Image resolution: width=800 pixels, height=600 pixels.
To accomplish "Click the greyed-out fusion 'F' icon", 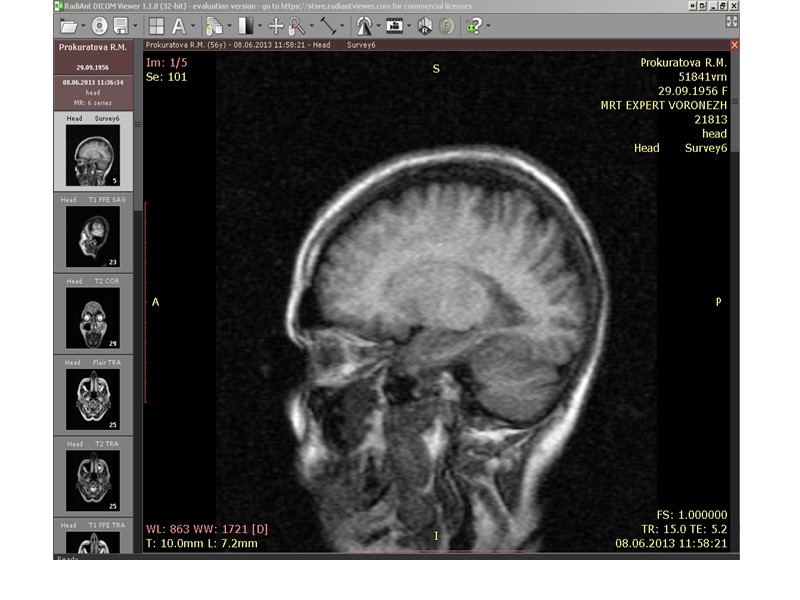I will pos(446,26).
